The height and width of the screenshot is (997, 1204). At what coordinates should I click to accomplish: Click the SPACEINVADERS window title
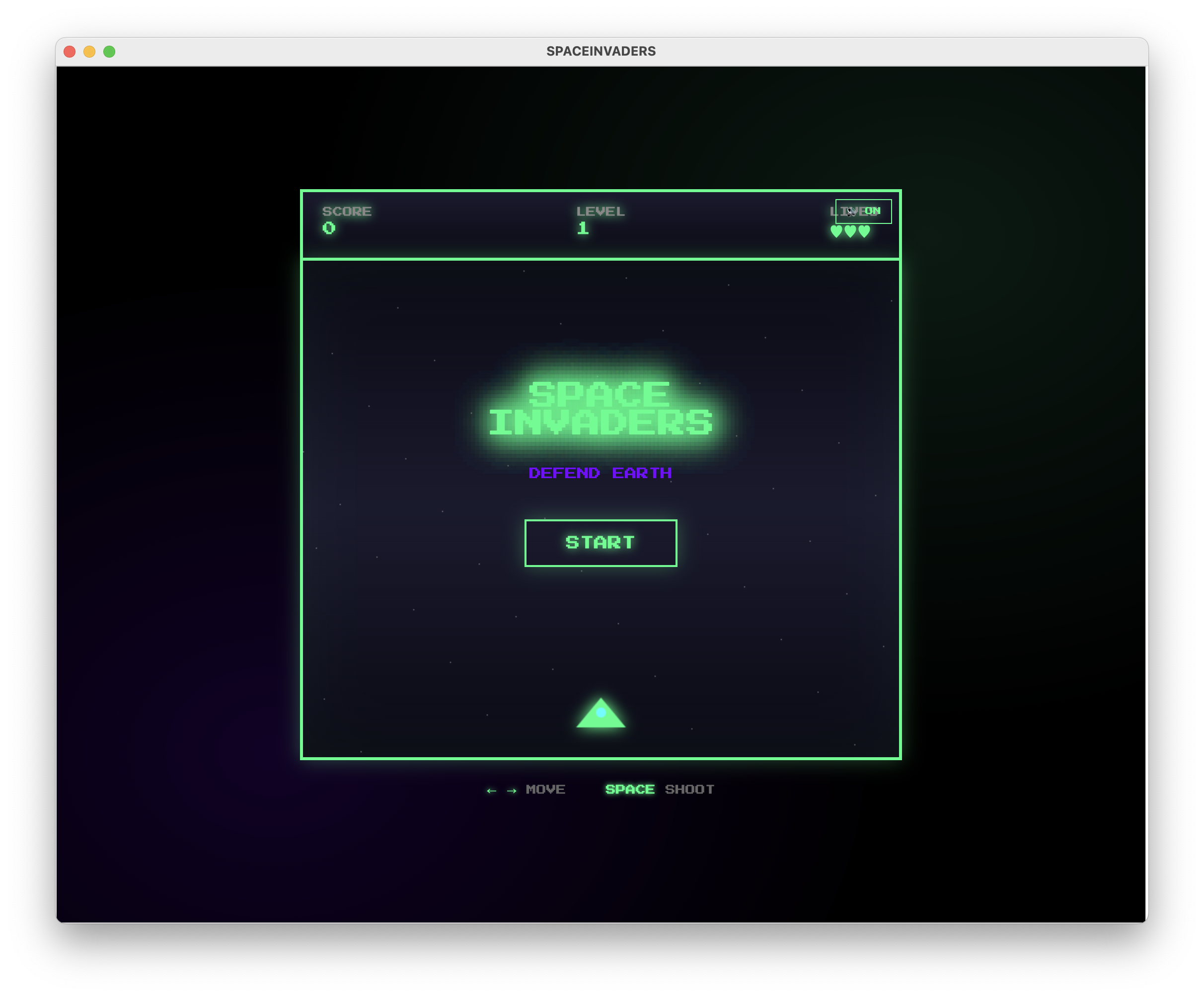(x=601, y=52)
